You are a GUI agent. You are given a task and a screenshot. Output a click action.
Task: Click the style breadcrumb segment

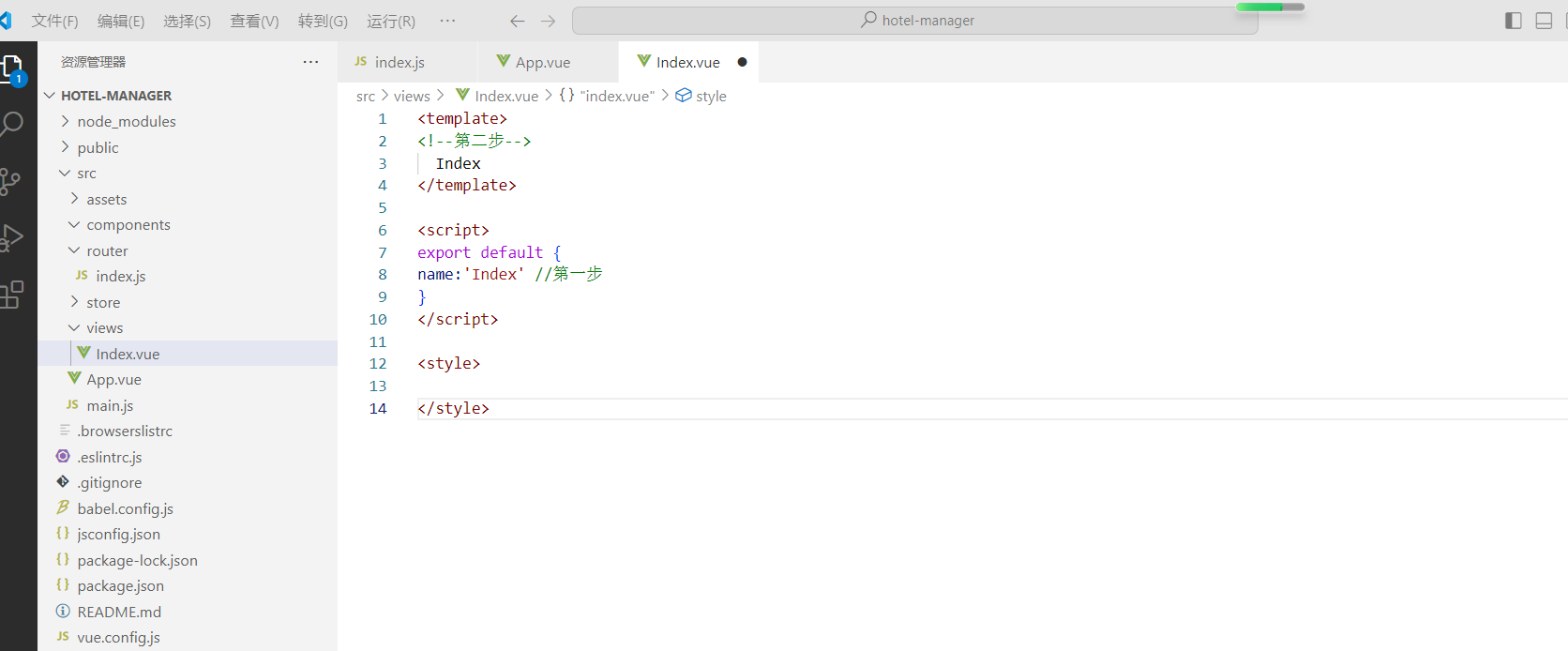coord(701,96)
